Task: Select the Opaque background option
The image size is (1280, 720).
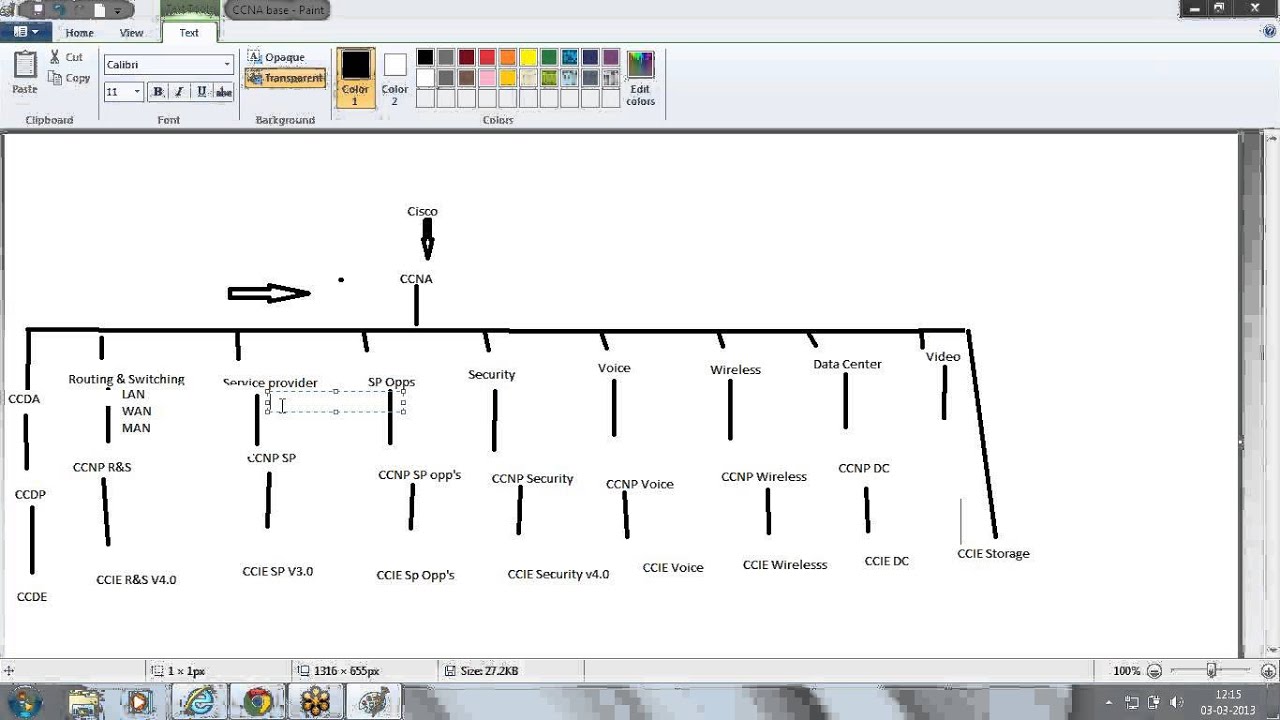Action: 277,57
